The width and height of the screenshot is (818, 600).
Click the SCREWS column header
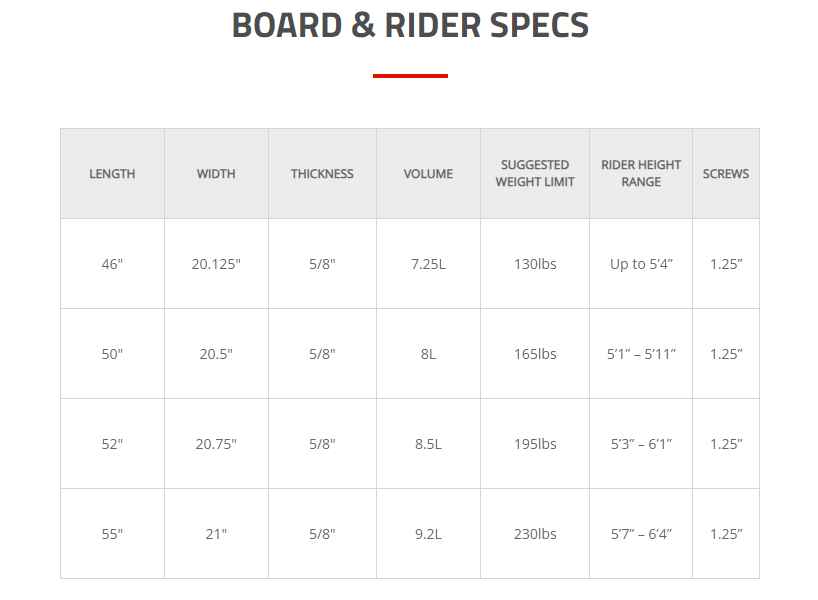coord(726,174)
